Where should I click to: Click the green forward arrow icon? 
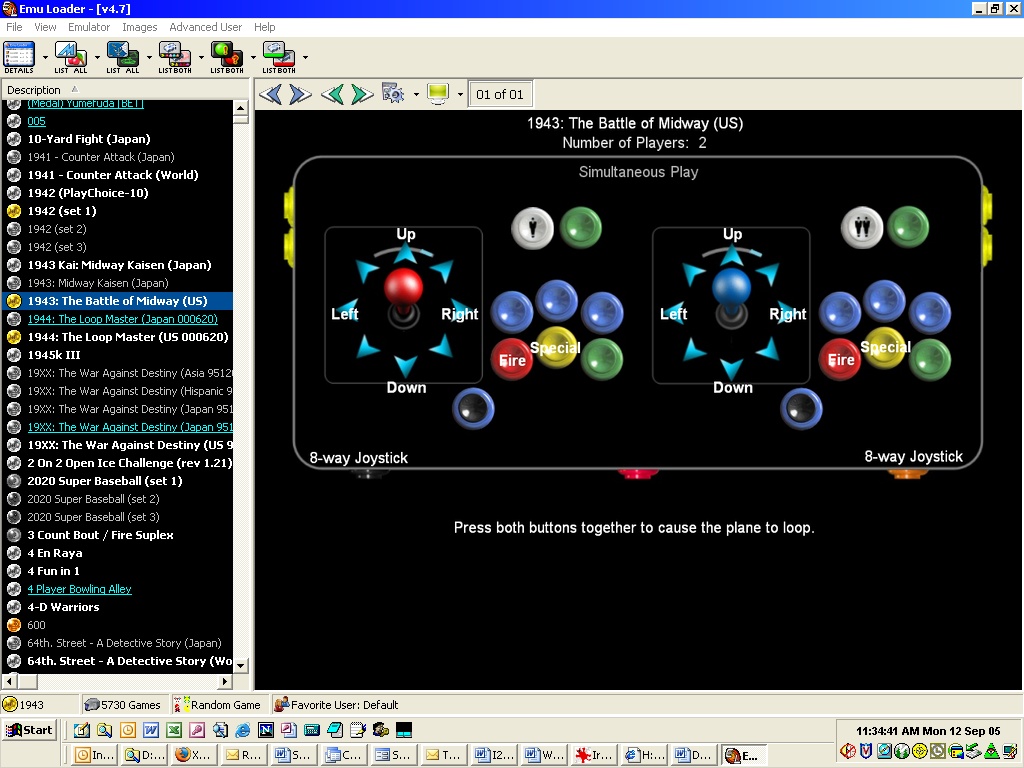click(362, 94)
